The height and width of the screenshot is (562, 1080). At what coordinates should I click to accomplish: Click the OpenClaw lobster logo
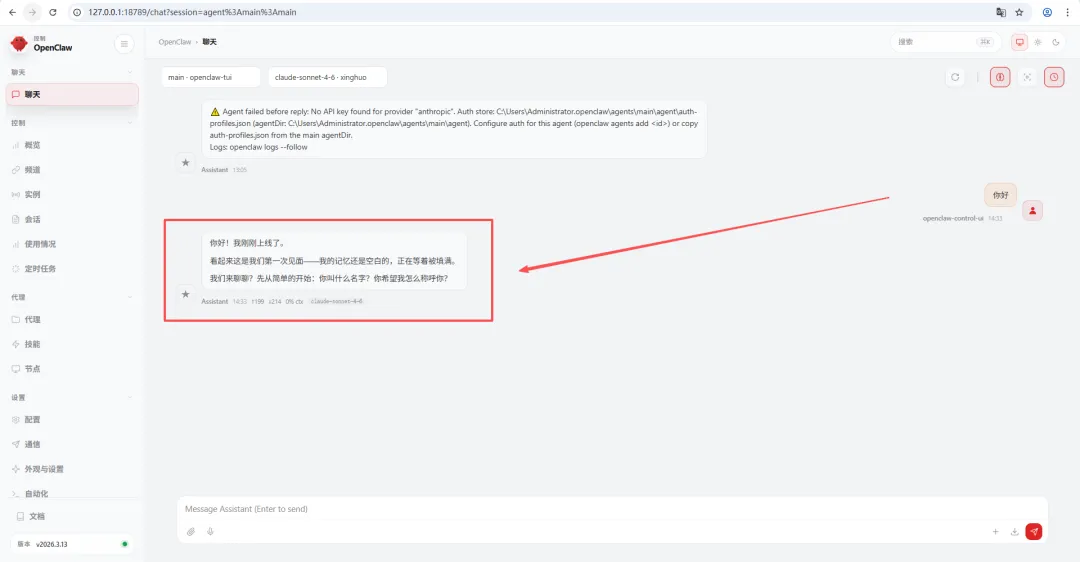click(19, 44)
